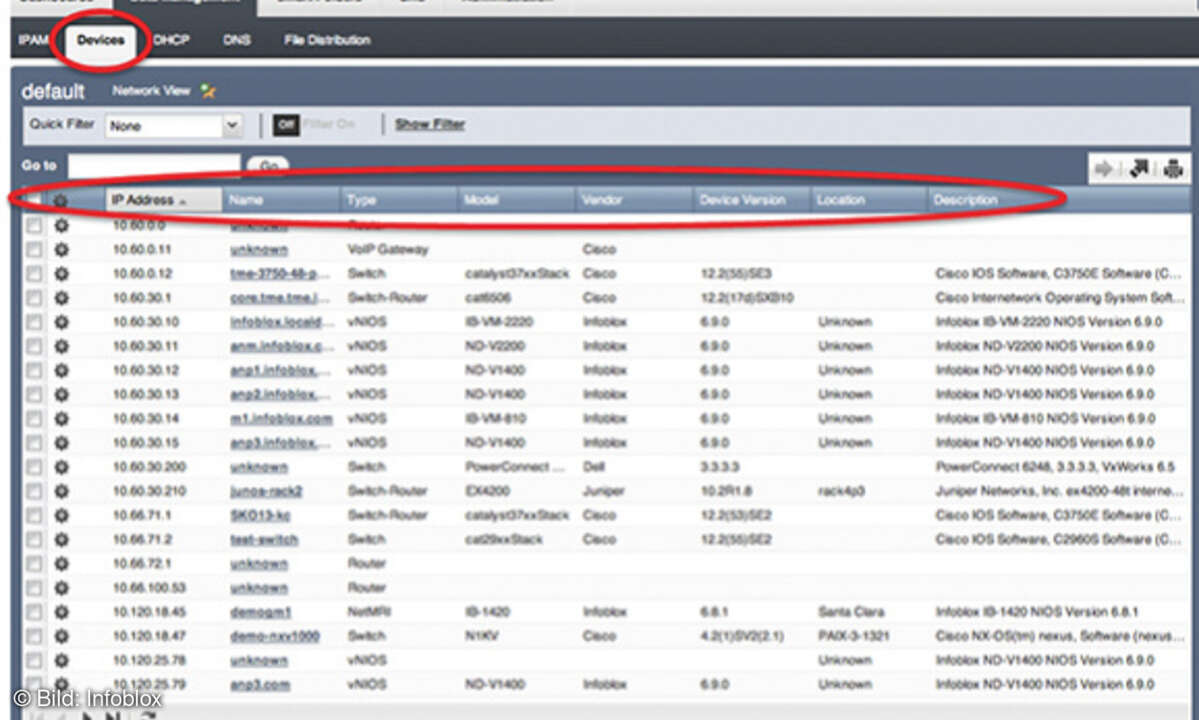Open gear menu for row 10.60.30.15
The height and width of the screenshot is (720, 1199).
(x=61, y=443)
